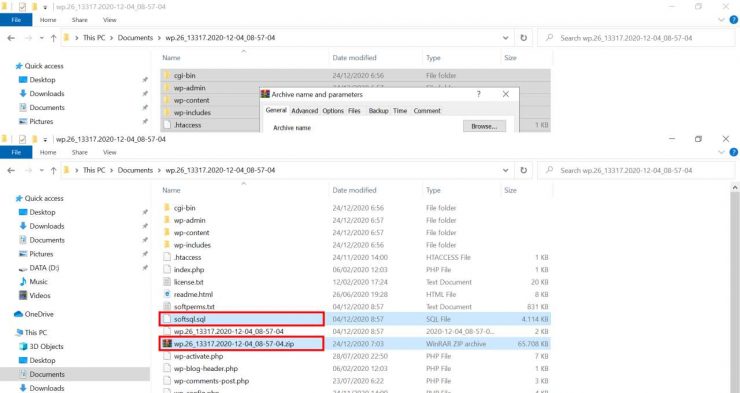Open View tab in window listing softsql.sql
The image size is (740, 393).
tap(109, 152)
